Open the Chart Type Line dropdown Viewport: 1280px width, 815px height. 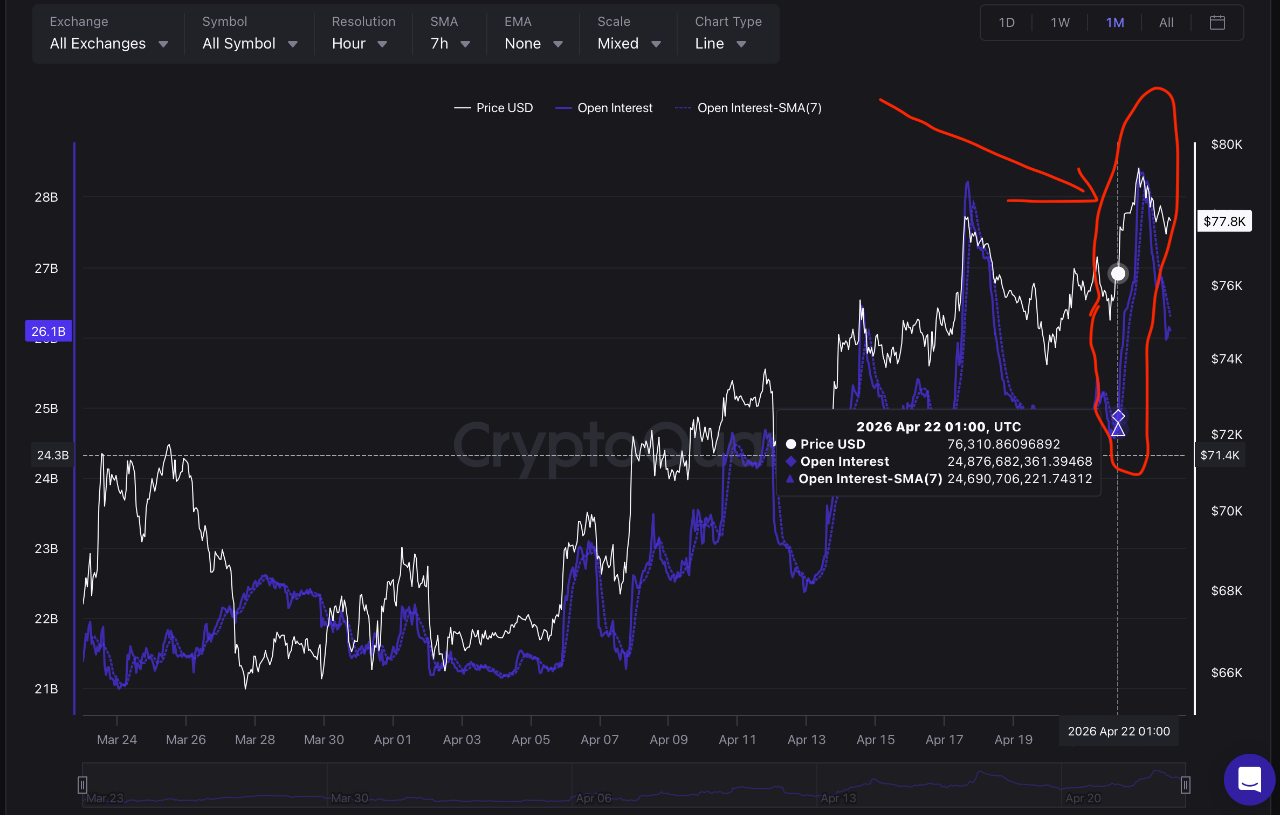pos(721,44)
